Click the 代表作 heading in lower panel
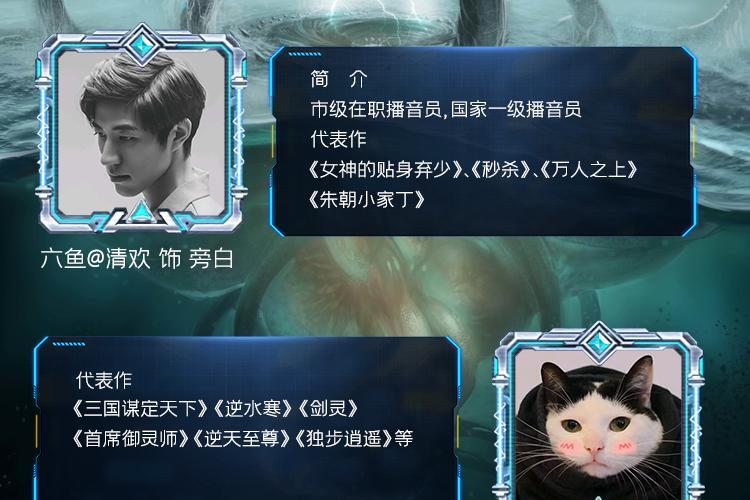The image size is (750, 500). click(x=104, y=380)
